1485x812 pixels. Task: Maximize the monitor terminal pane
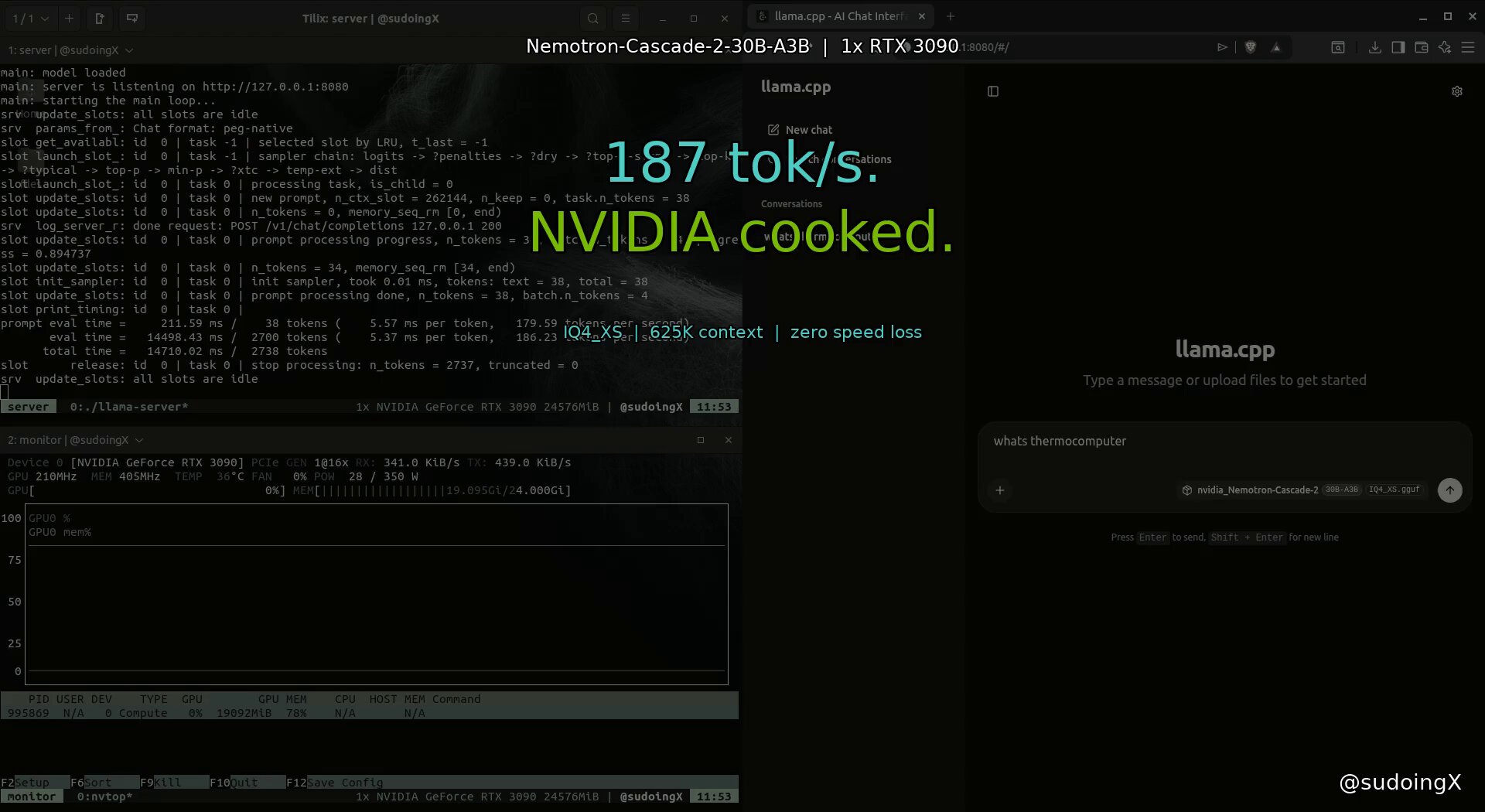(x=701, y=440)
